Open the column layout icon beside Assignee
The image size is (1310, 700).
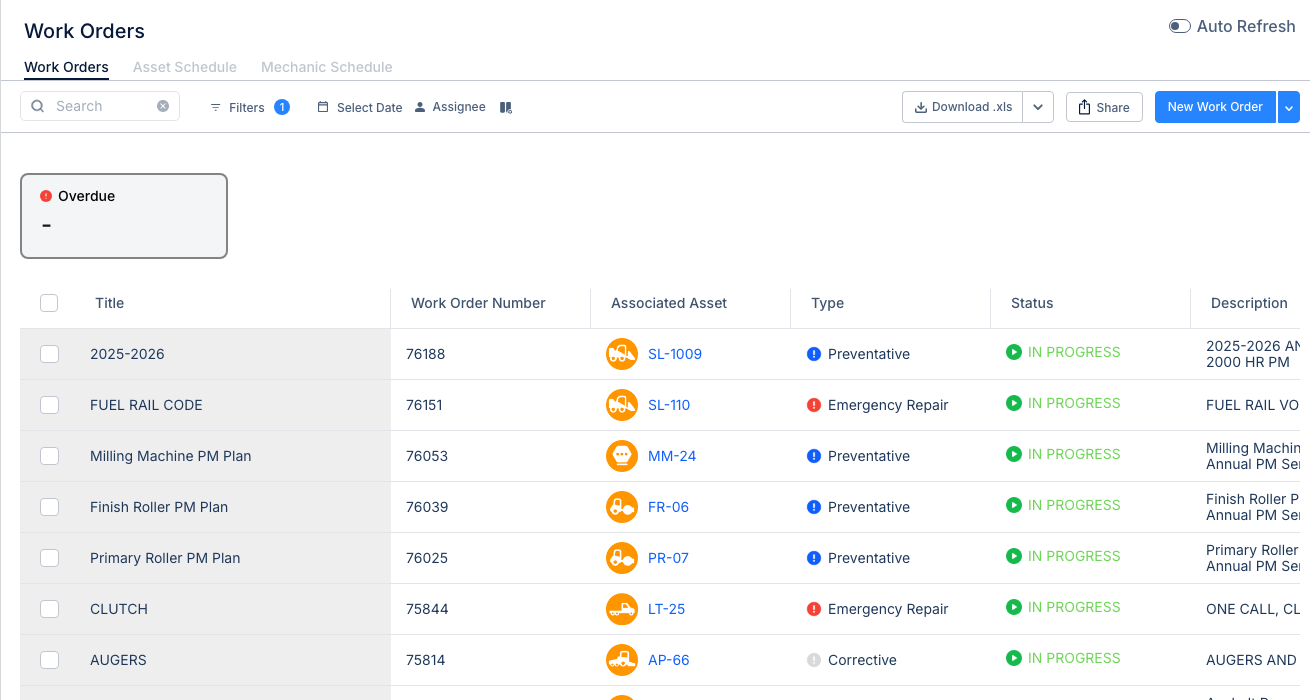tap(505, 107)
